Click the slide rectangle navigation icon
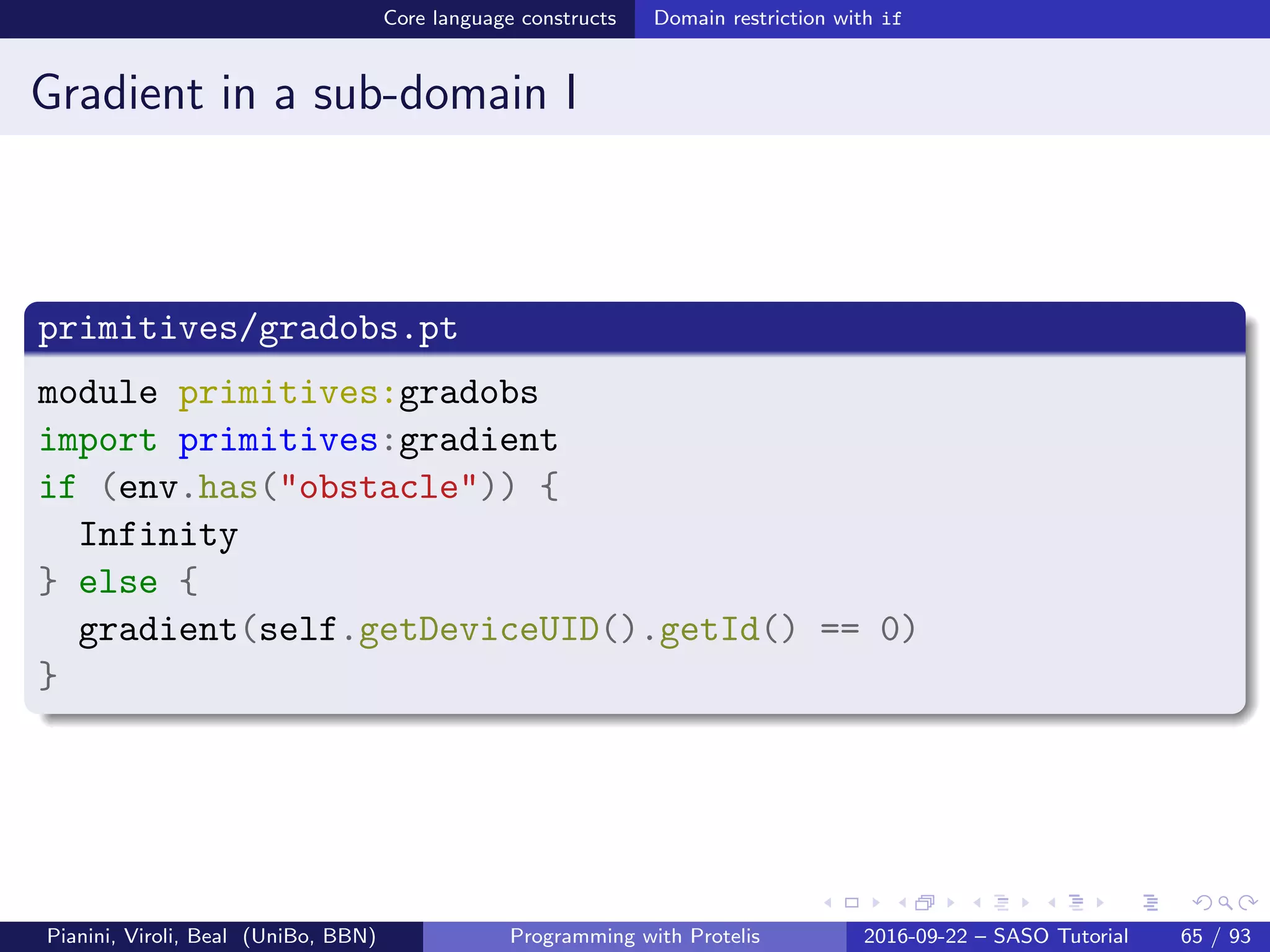1270x952 pixels. pos(852,902)
